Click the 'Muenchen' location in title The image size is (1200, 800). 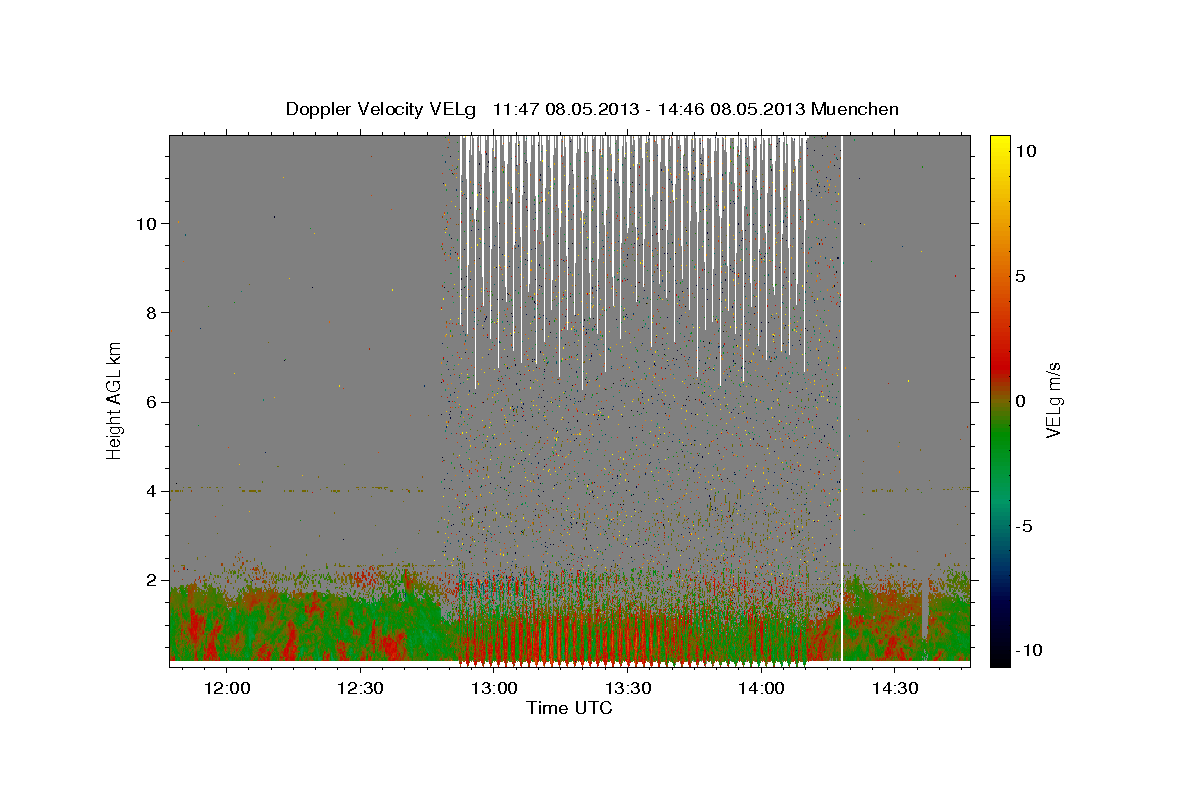pyautogui.click(x=855, y=109)
